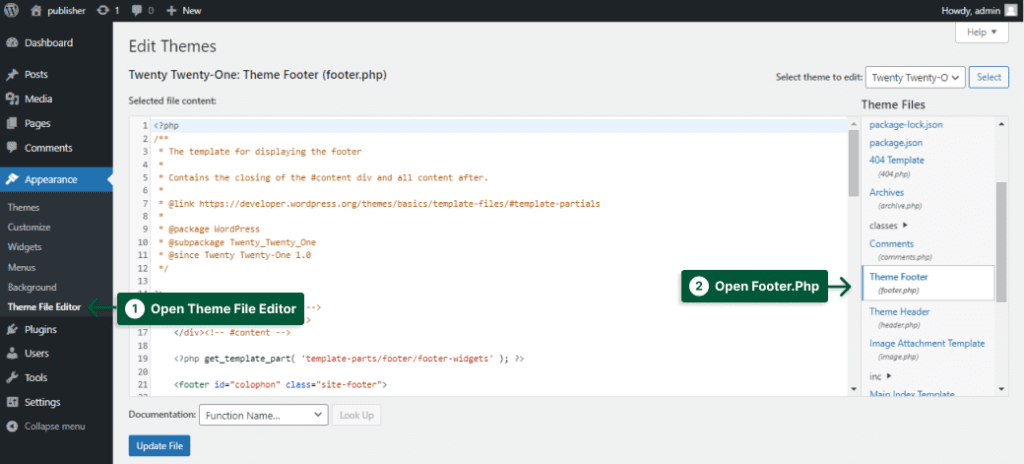Image resolution: width=1024 pixels, height=464 pixels.
Task: Click the Comments icon in sidebar
Action: (x=12, y=148)
